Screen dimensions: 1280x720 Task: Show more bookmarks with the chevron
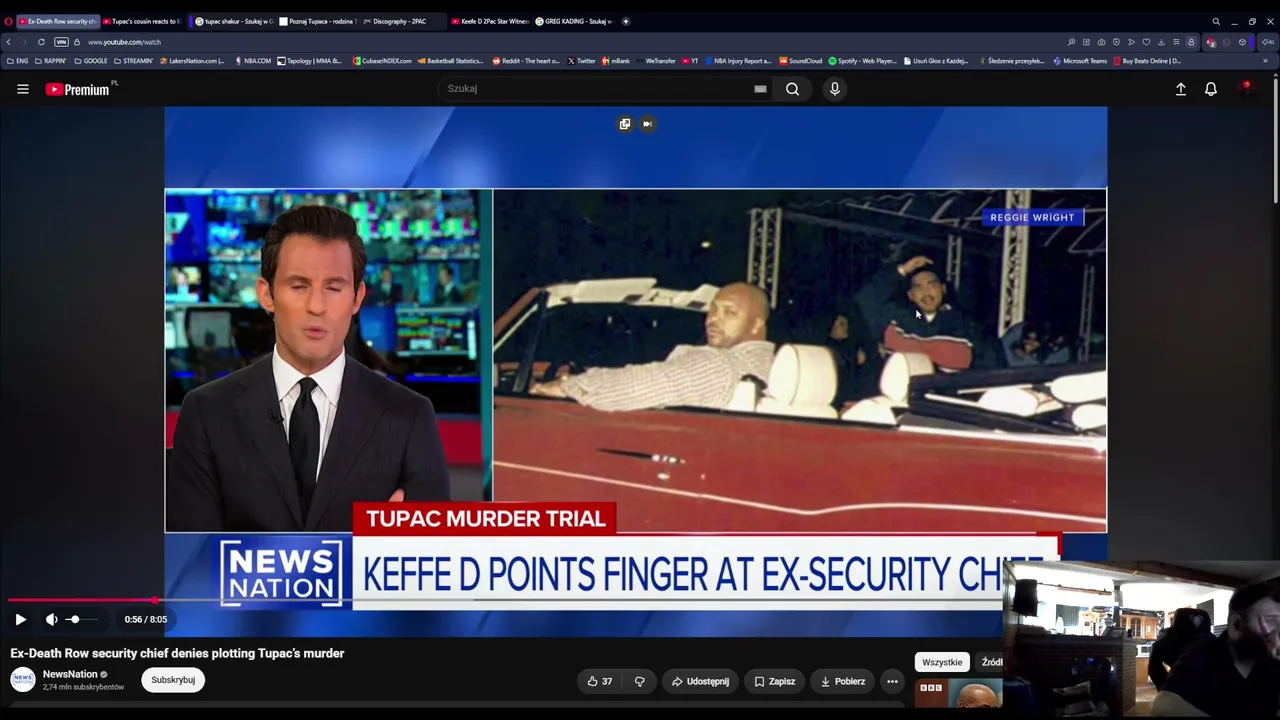[x=1265, y=61]
